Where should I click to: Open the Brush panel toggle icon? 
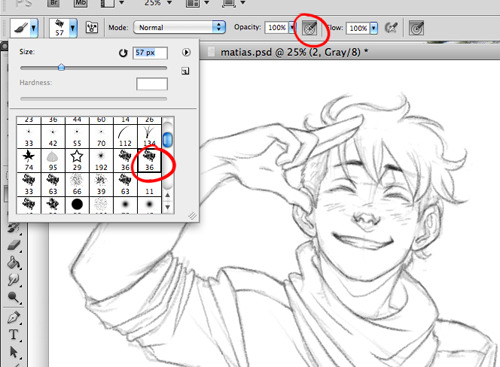92,27
